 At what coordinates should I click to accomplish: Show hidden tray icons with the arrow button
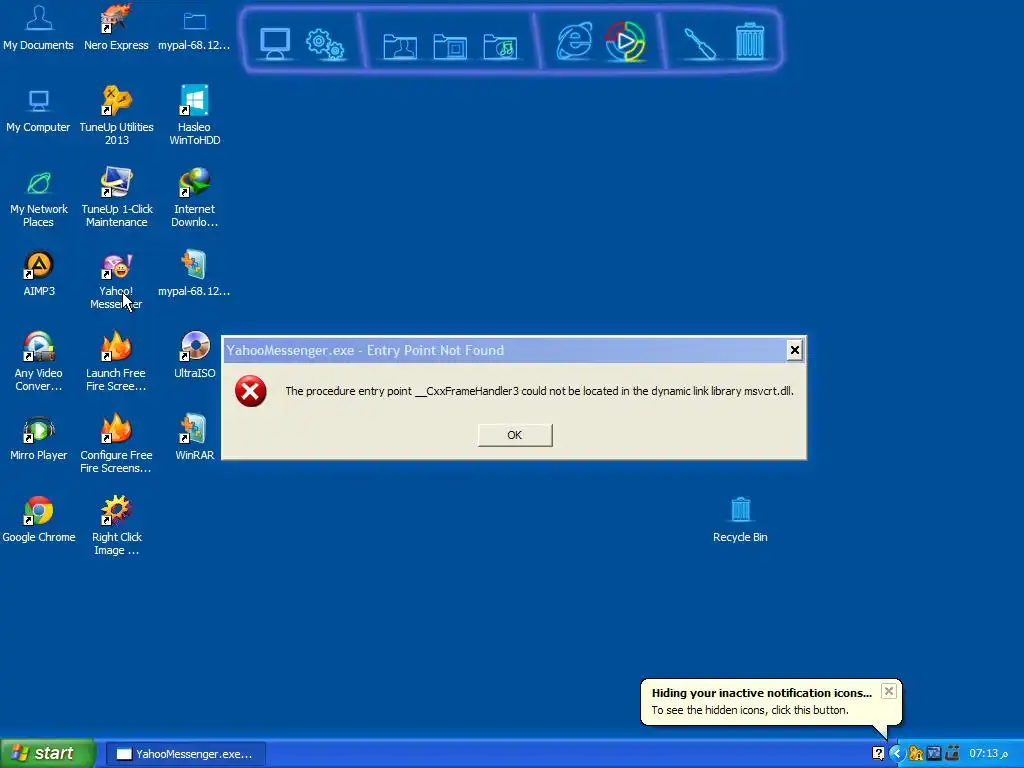coord(897,754)
